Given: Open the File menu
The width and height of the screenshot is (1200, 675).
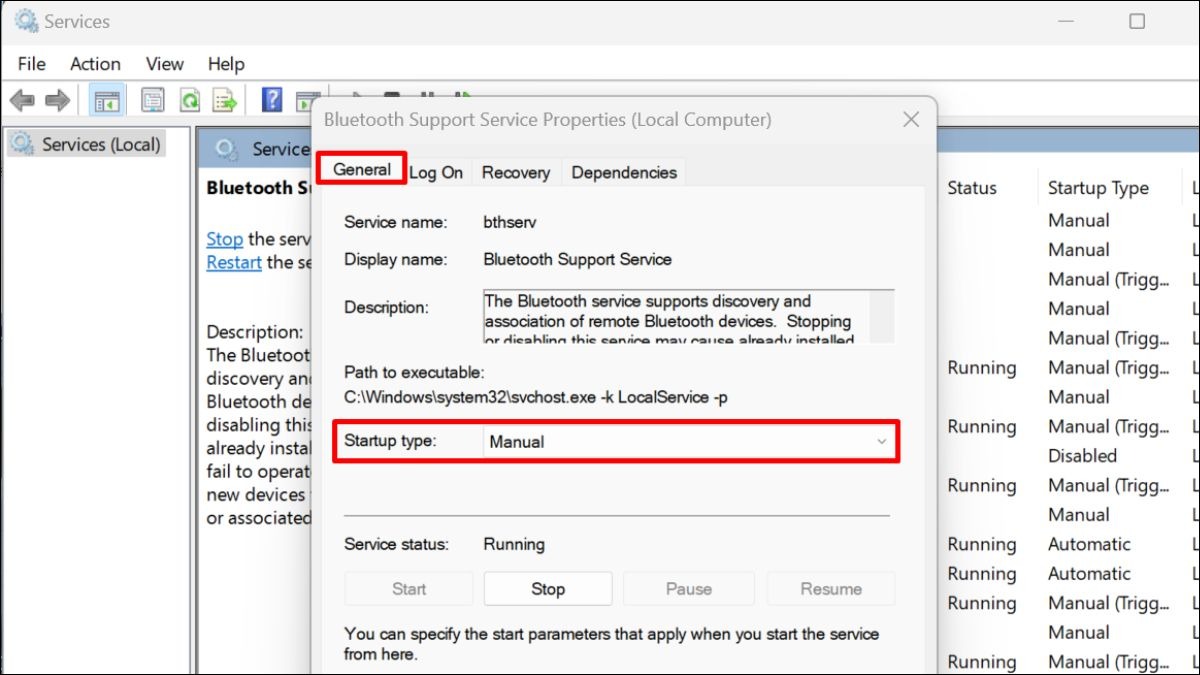Looking at the screenshot, I should (32, 63).
